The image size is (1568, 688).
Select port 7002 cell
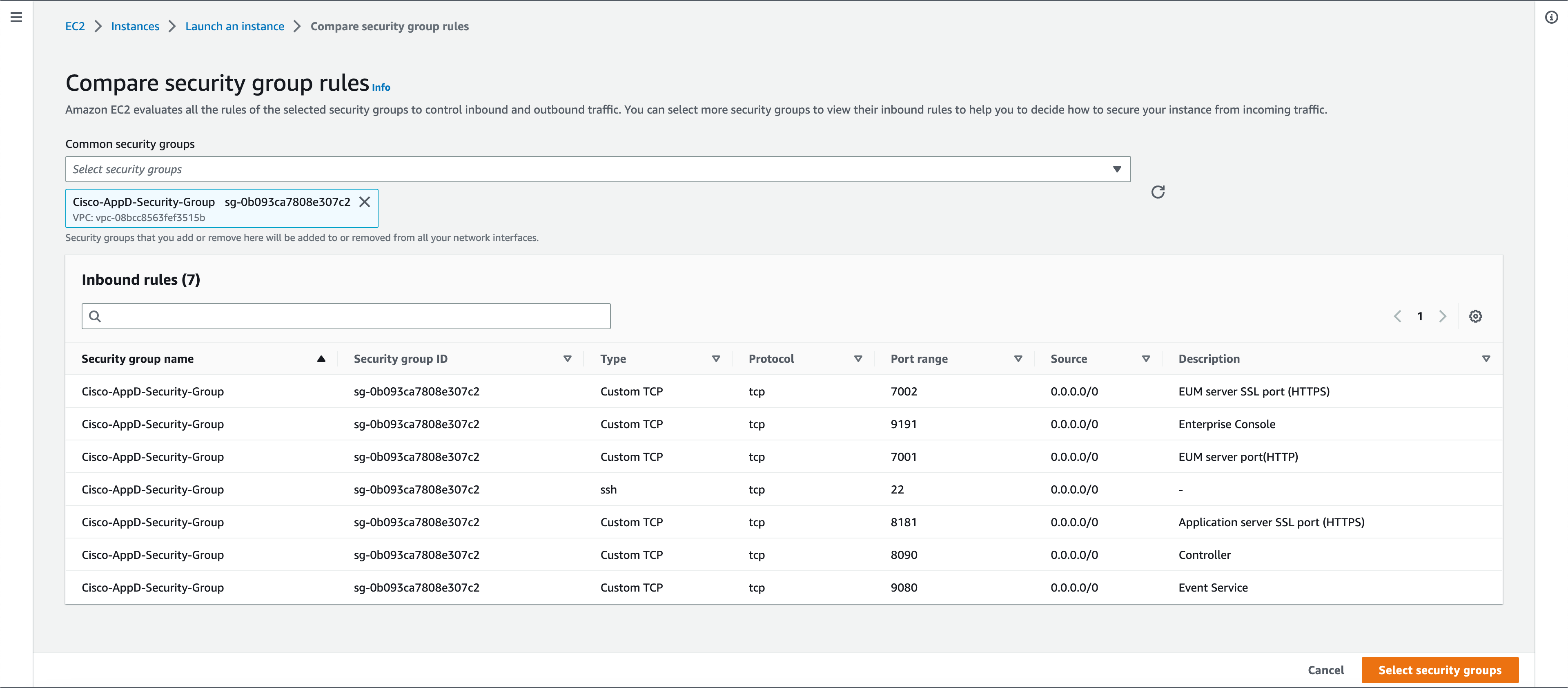tap(904, 391)
